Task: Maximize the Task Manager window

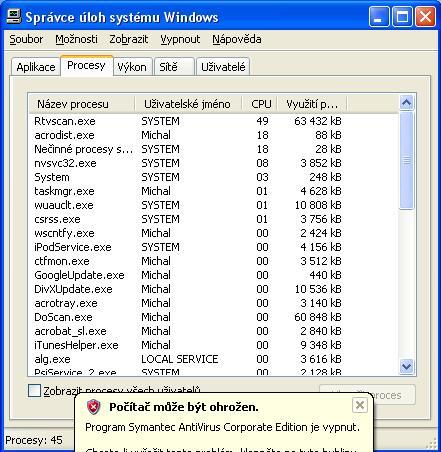Action: 402,17
